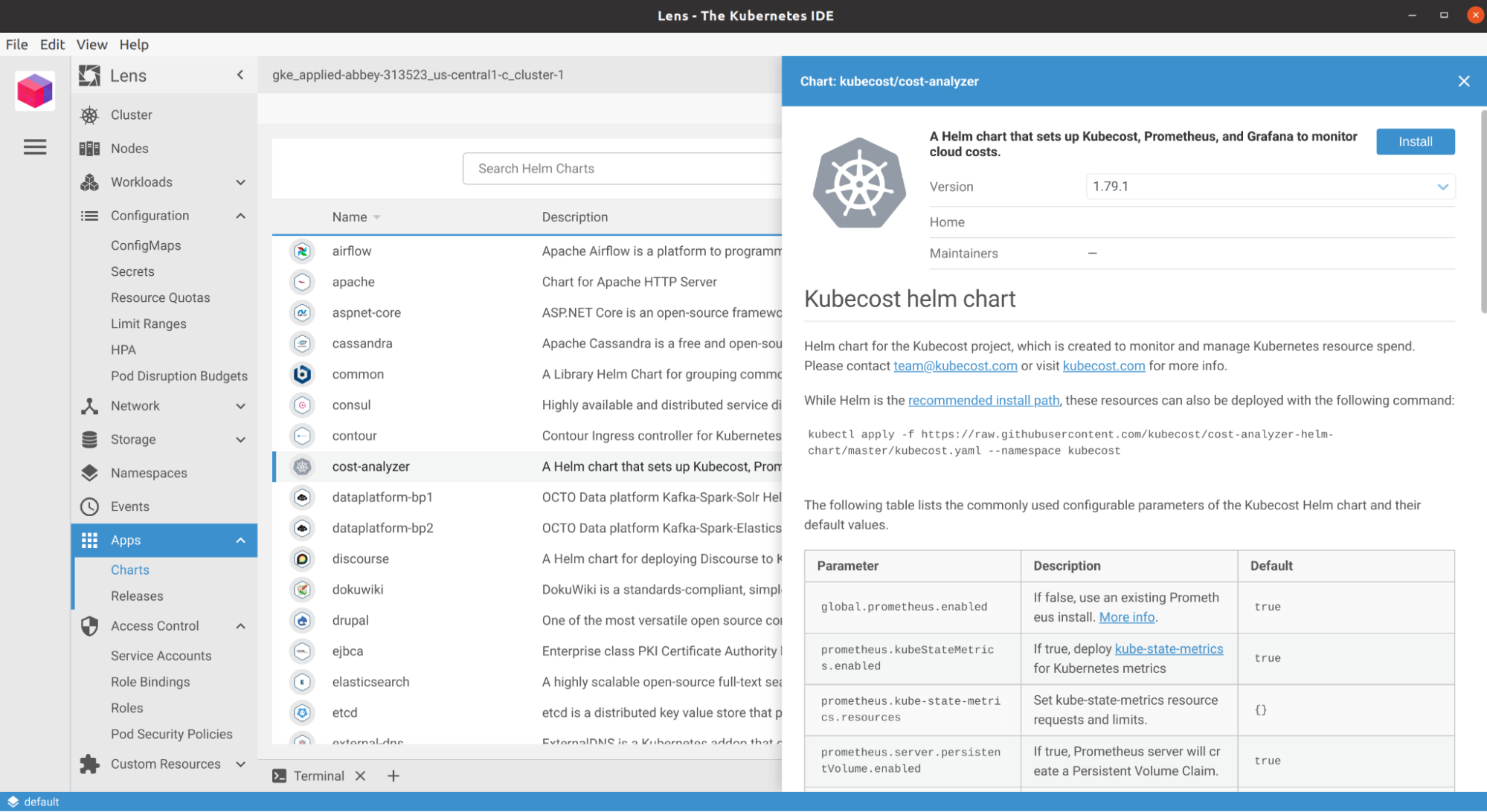The width and height of the screenshot is (1487, 812).
Task: Select the cassandra chart row
Action: 527,344
